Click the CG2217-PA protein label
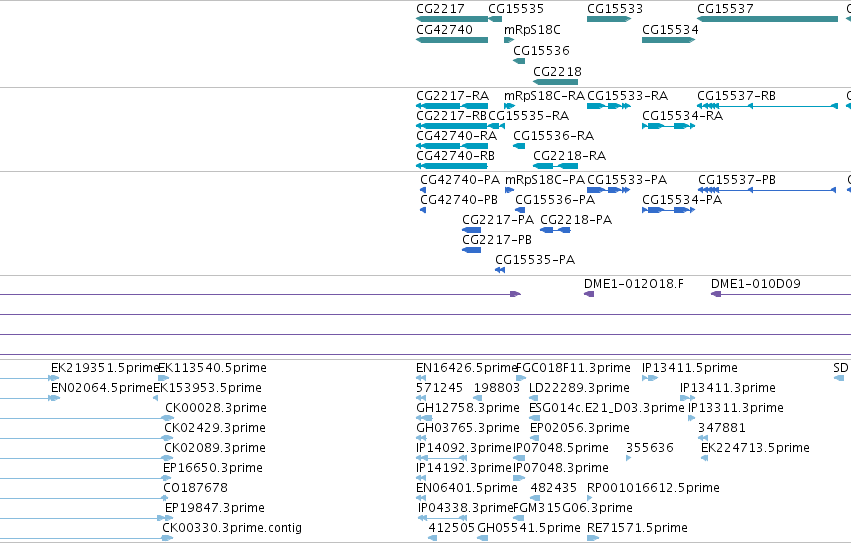Viewport: 851px width, 543px height. (498, 220)
